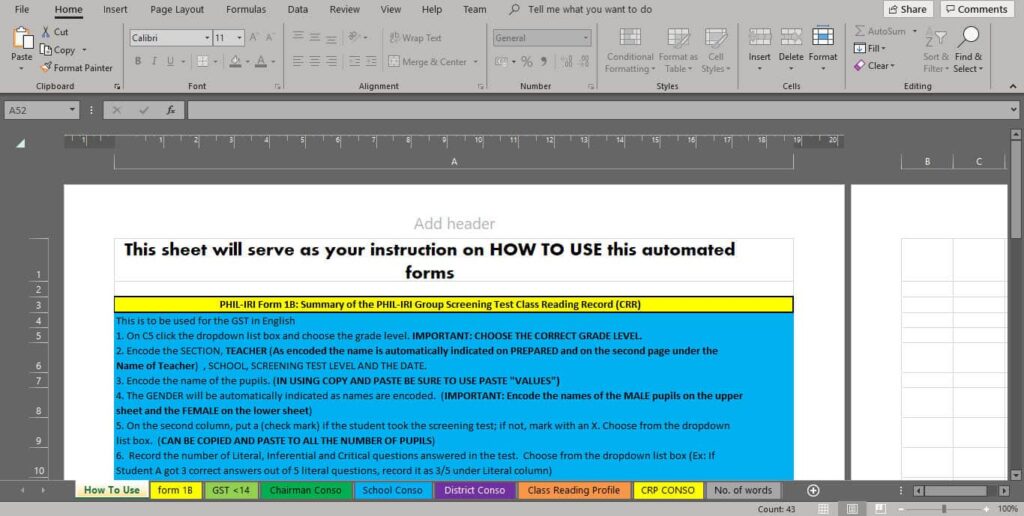The width and height of the screenshot is (1024, 516).
Task: Expand the General number format dropdown
Action: pos(586,38)
